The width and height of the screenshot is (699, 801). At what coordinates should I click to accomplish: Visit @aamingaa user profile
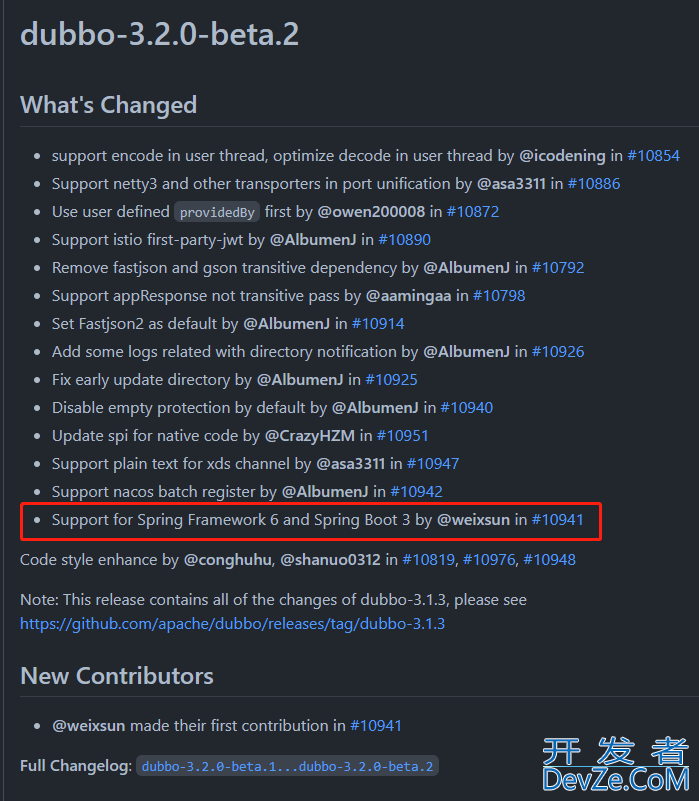click(x=409, y=296)
